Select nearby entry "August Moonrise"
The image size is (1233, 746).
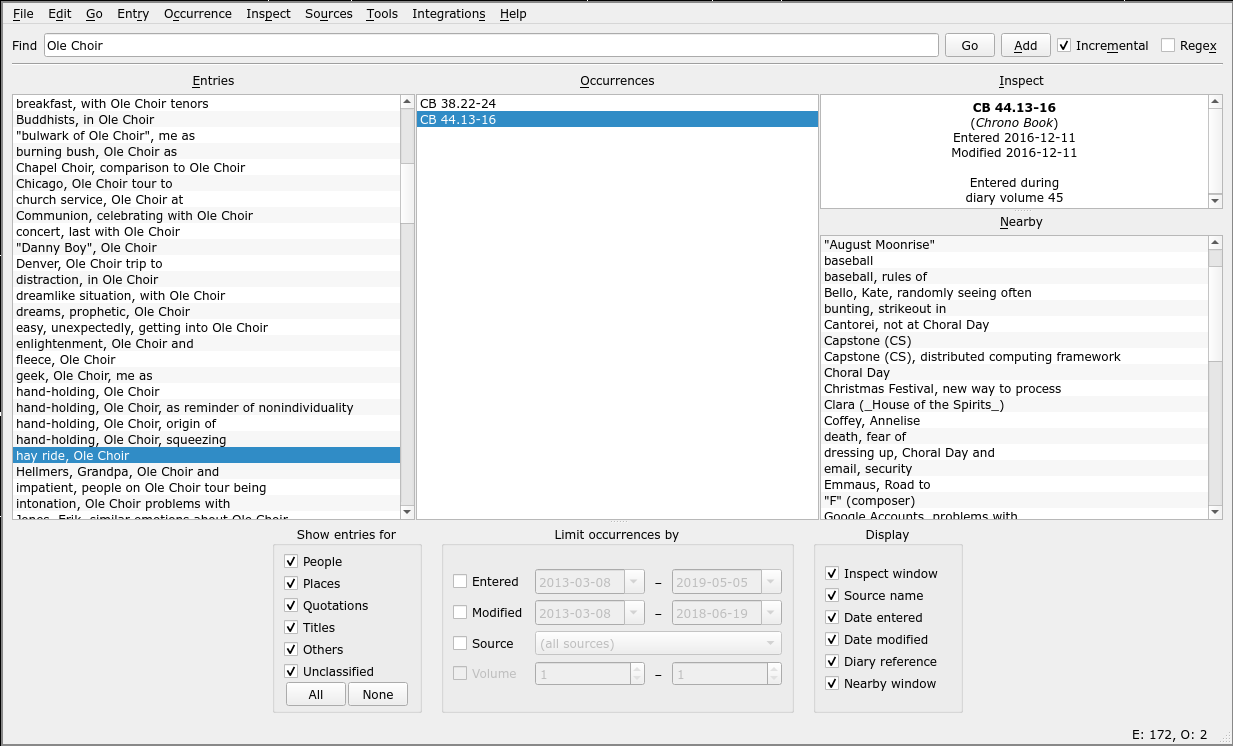(1014, 245)
